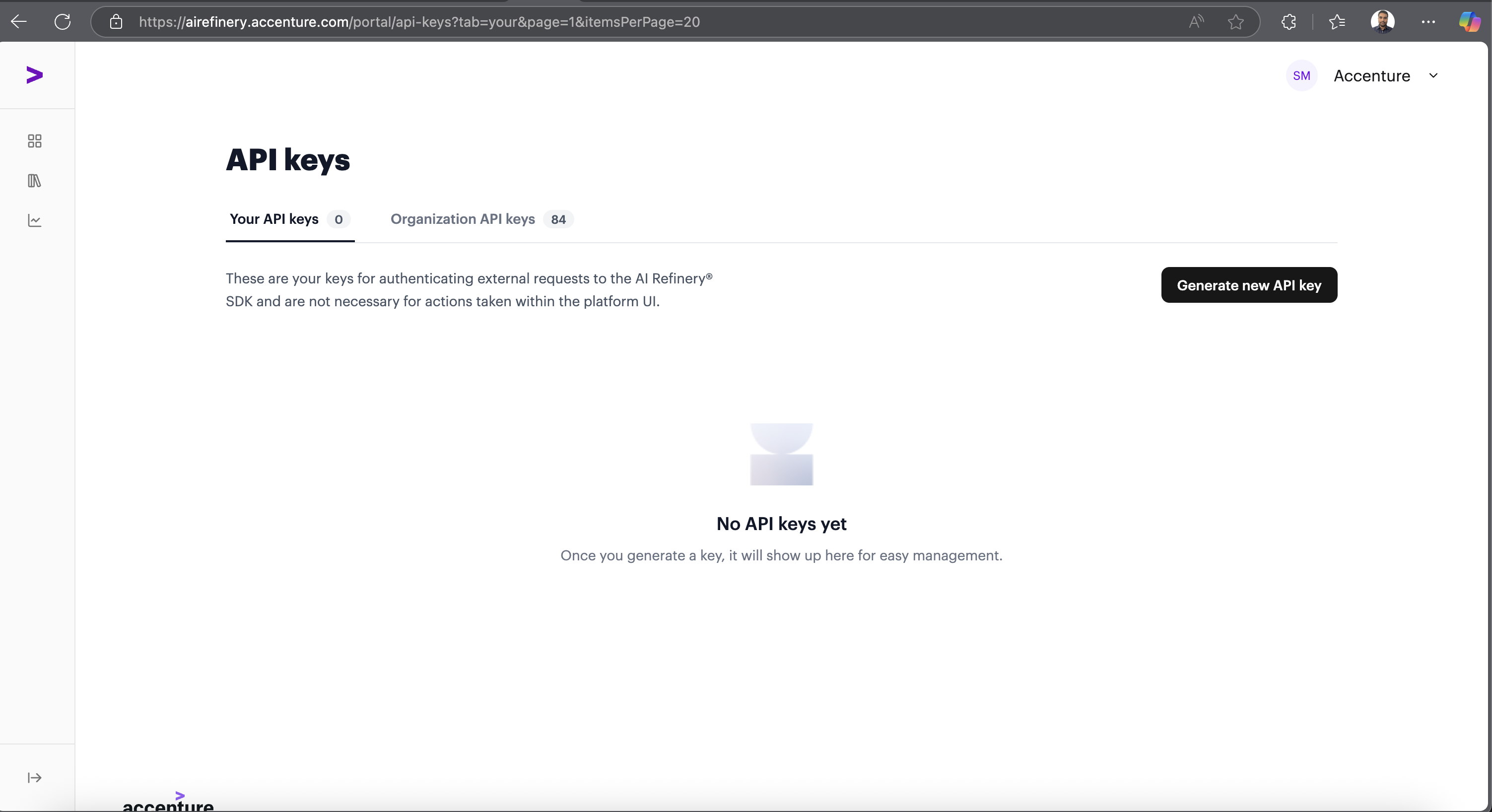Click the accenture footer logo

(168, 802)
